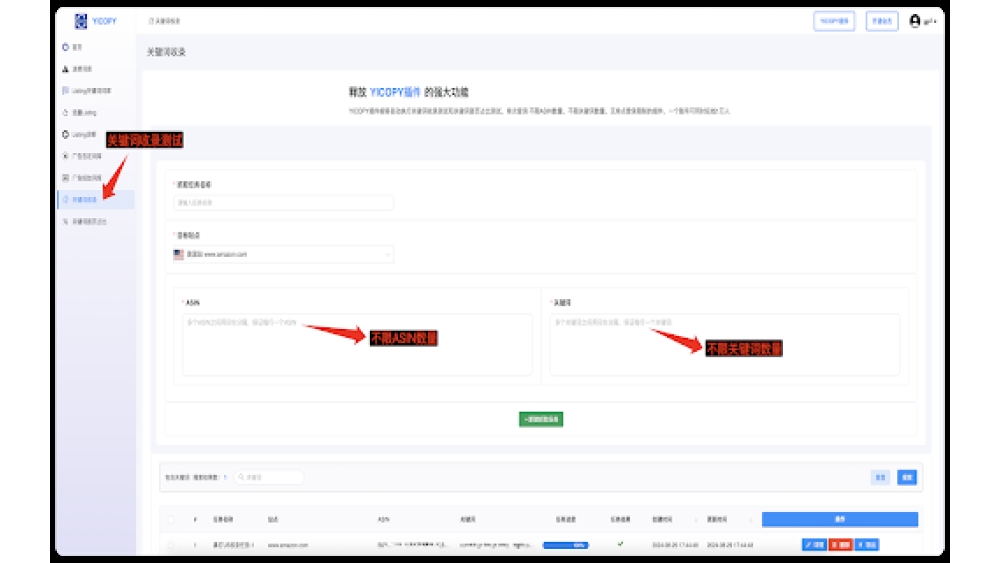The height and width of the screenshot is (563, 1000).
Task: Open the 批量 Listing sidebar item
Action: [x=79, y=113]
